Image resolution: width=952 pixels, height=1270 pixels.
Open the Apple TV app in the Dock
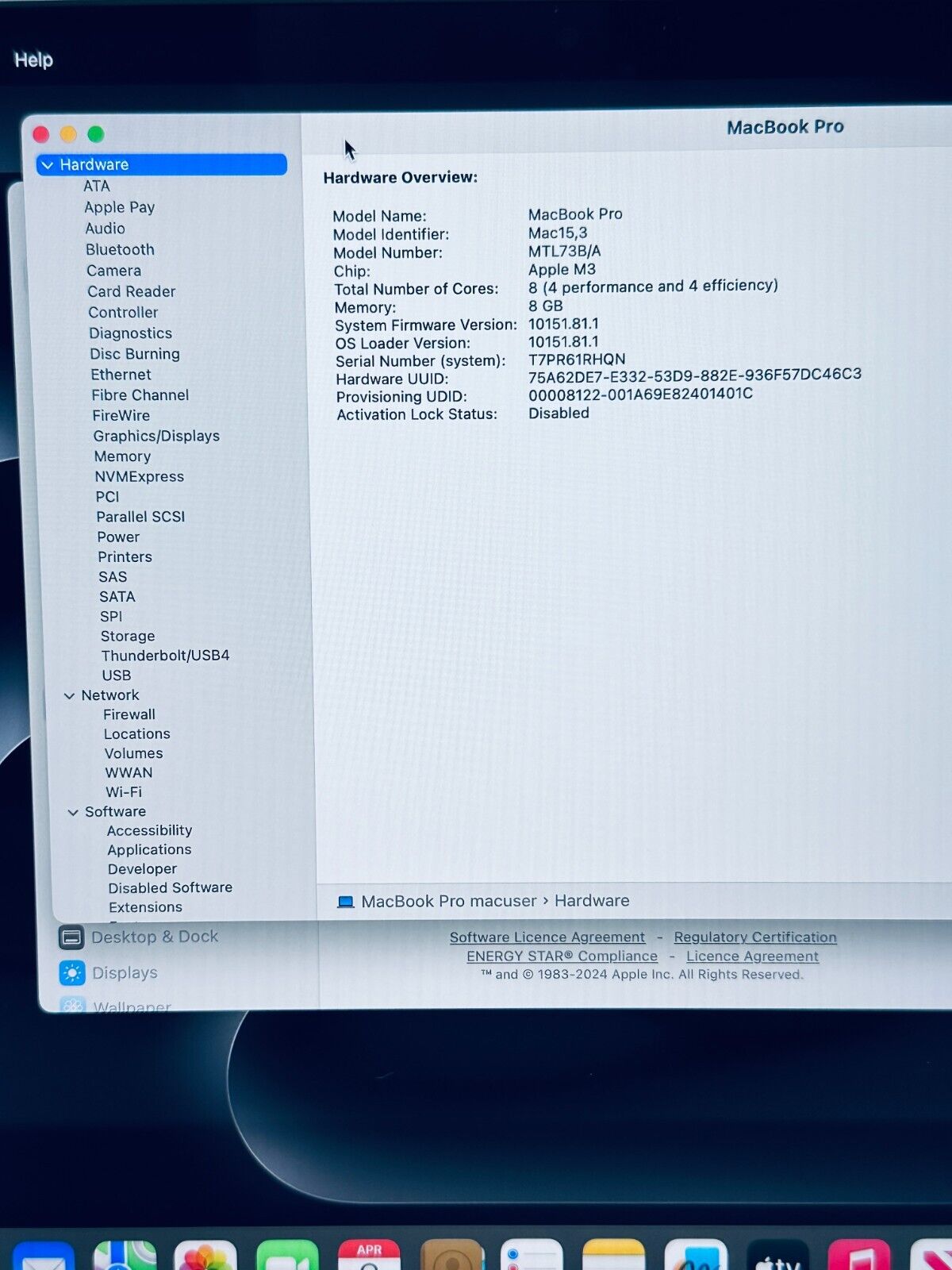tap(777, 1256)
